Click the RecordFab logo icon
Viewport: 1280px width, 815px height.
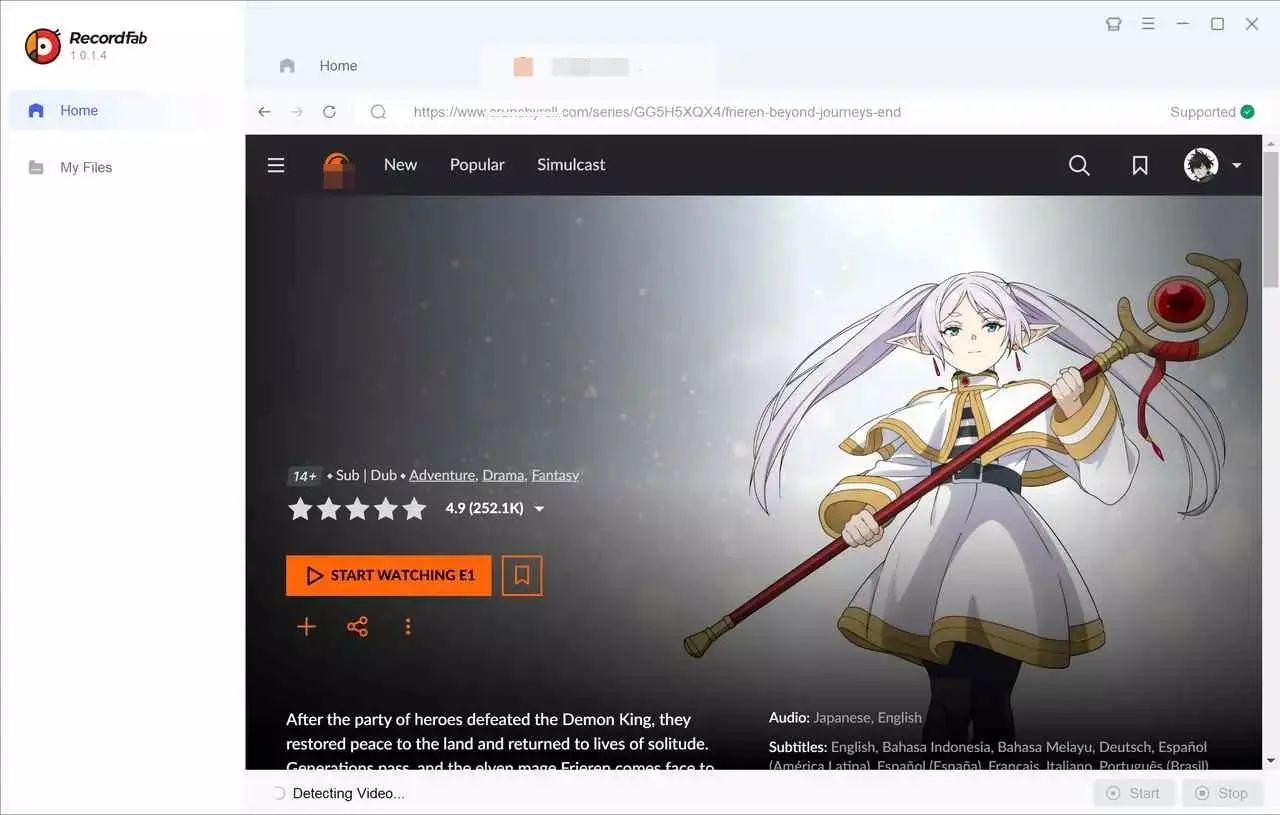(x=43, y=46)
